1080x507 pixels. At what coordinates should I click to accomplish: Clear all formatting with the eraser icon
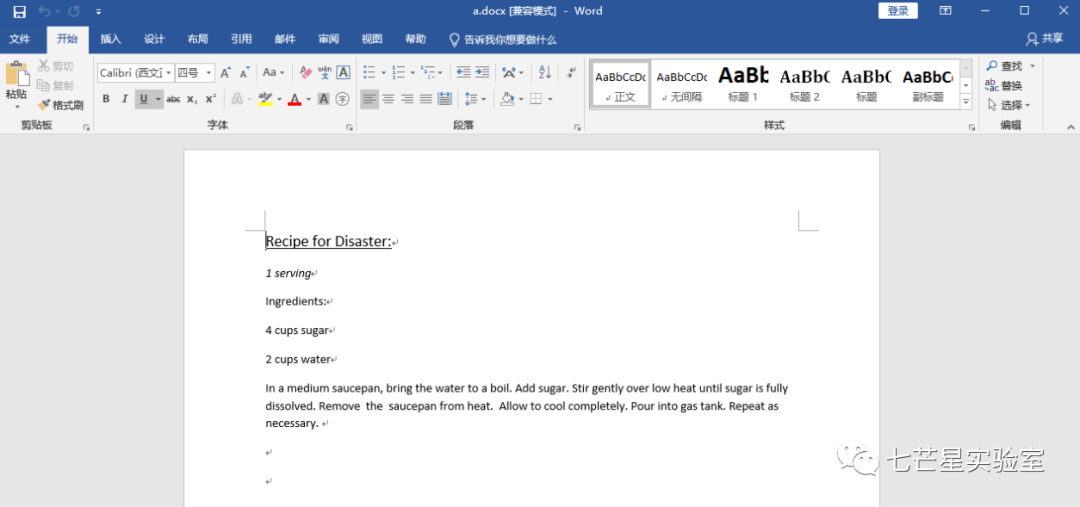coord(306,72)
